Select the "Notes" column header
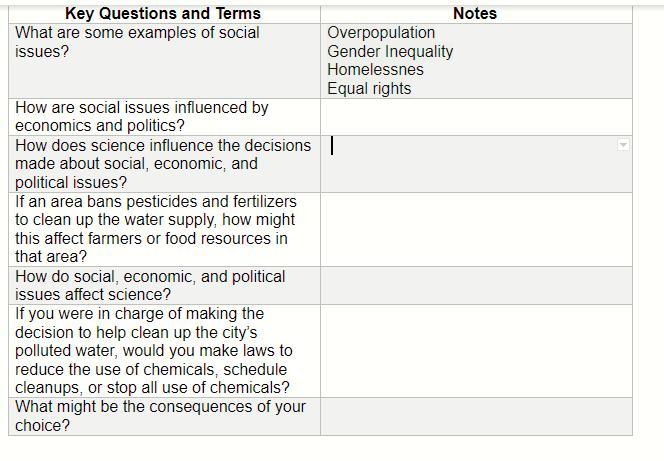 coord(475,14)
